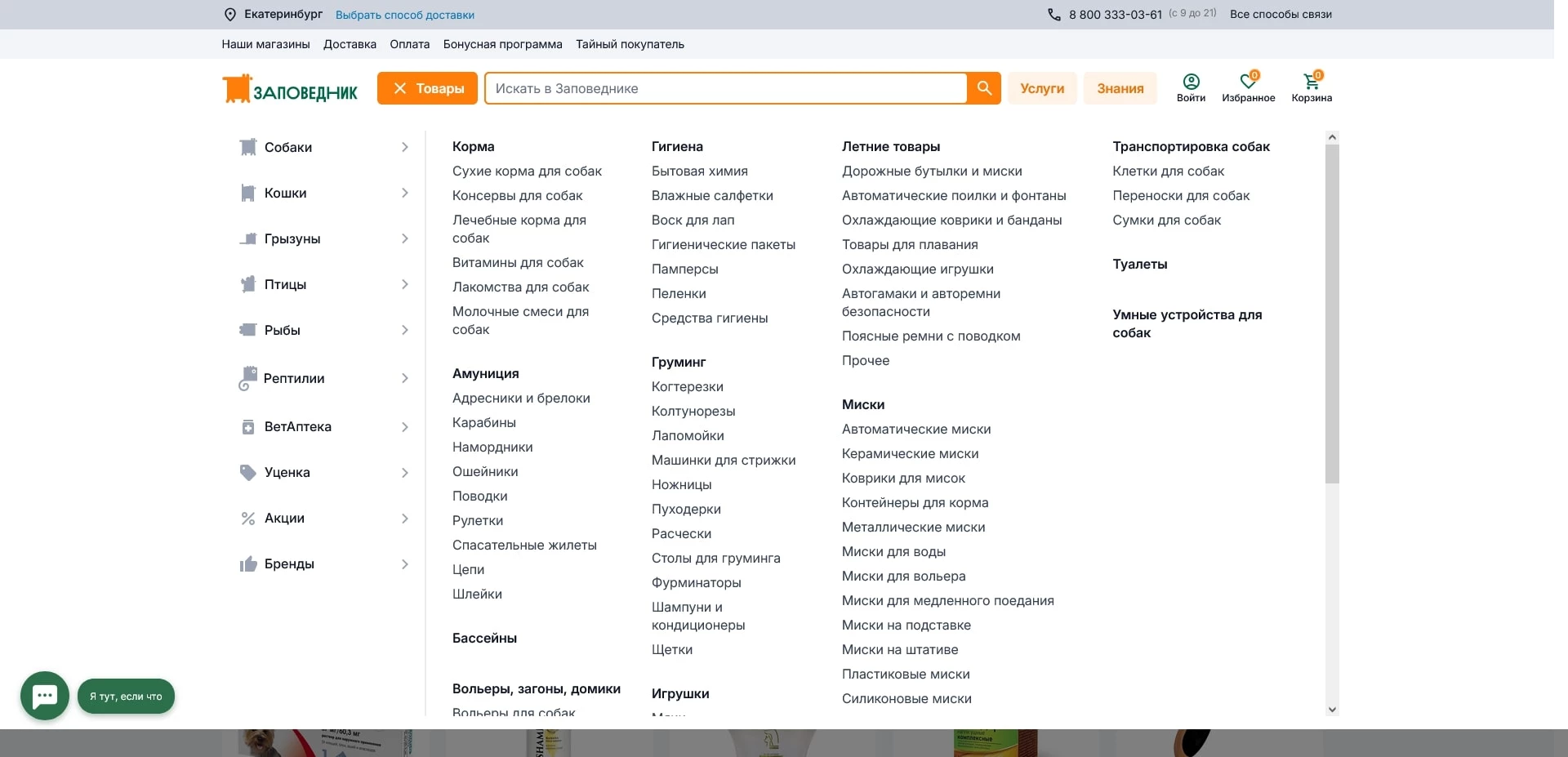Click the Выбрать способ доставки link

tap(405, 14)
